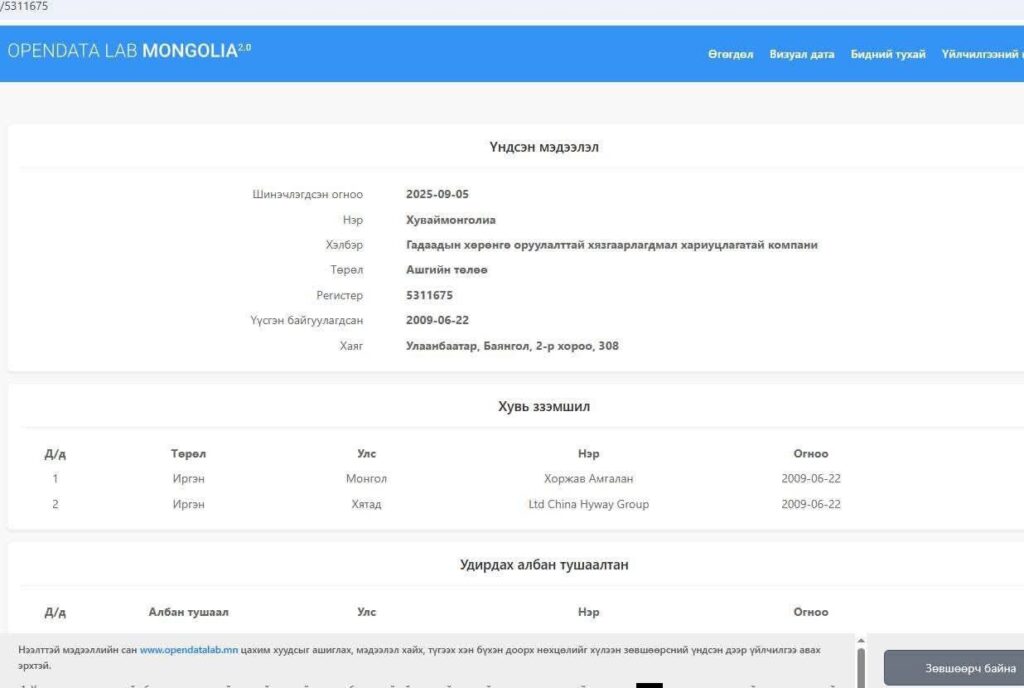The image size is (1024, 688).
Task: Click the Монгол country cell
Action: click(x=366, y=478)
